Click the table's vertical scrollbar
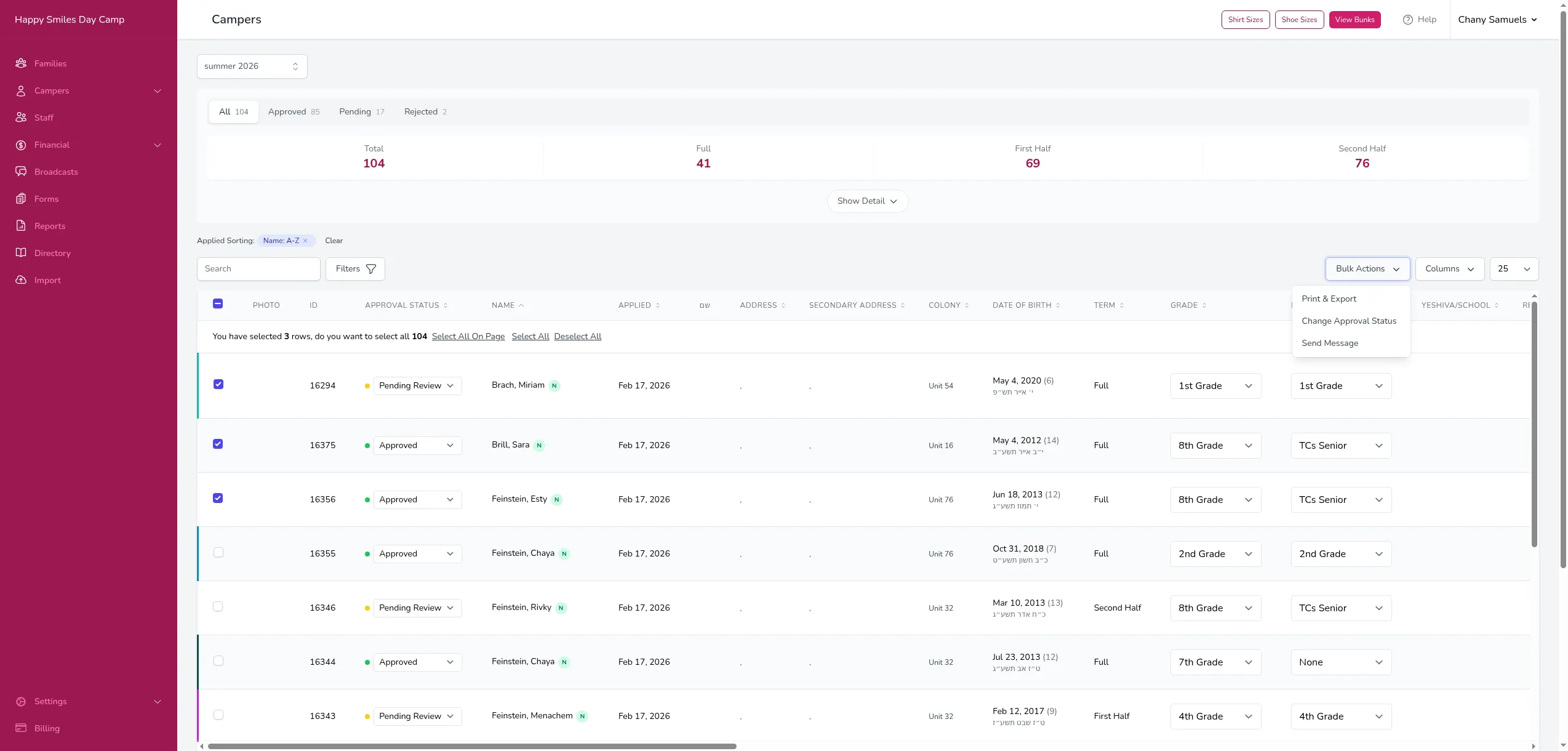This screenshot has height=751, width=1568. click(1534, 425)
